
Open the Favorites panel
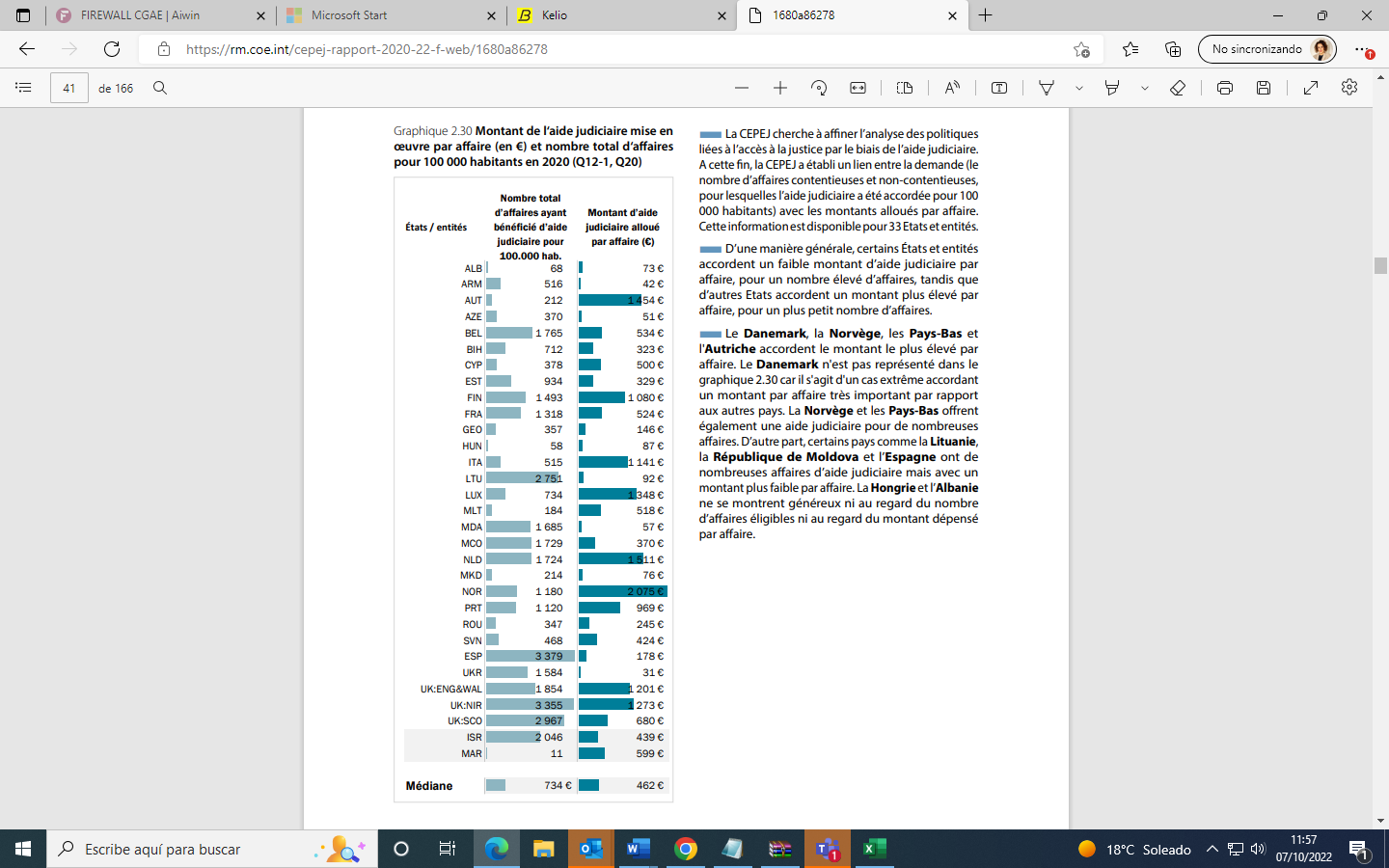coord(1130,49)
